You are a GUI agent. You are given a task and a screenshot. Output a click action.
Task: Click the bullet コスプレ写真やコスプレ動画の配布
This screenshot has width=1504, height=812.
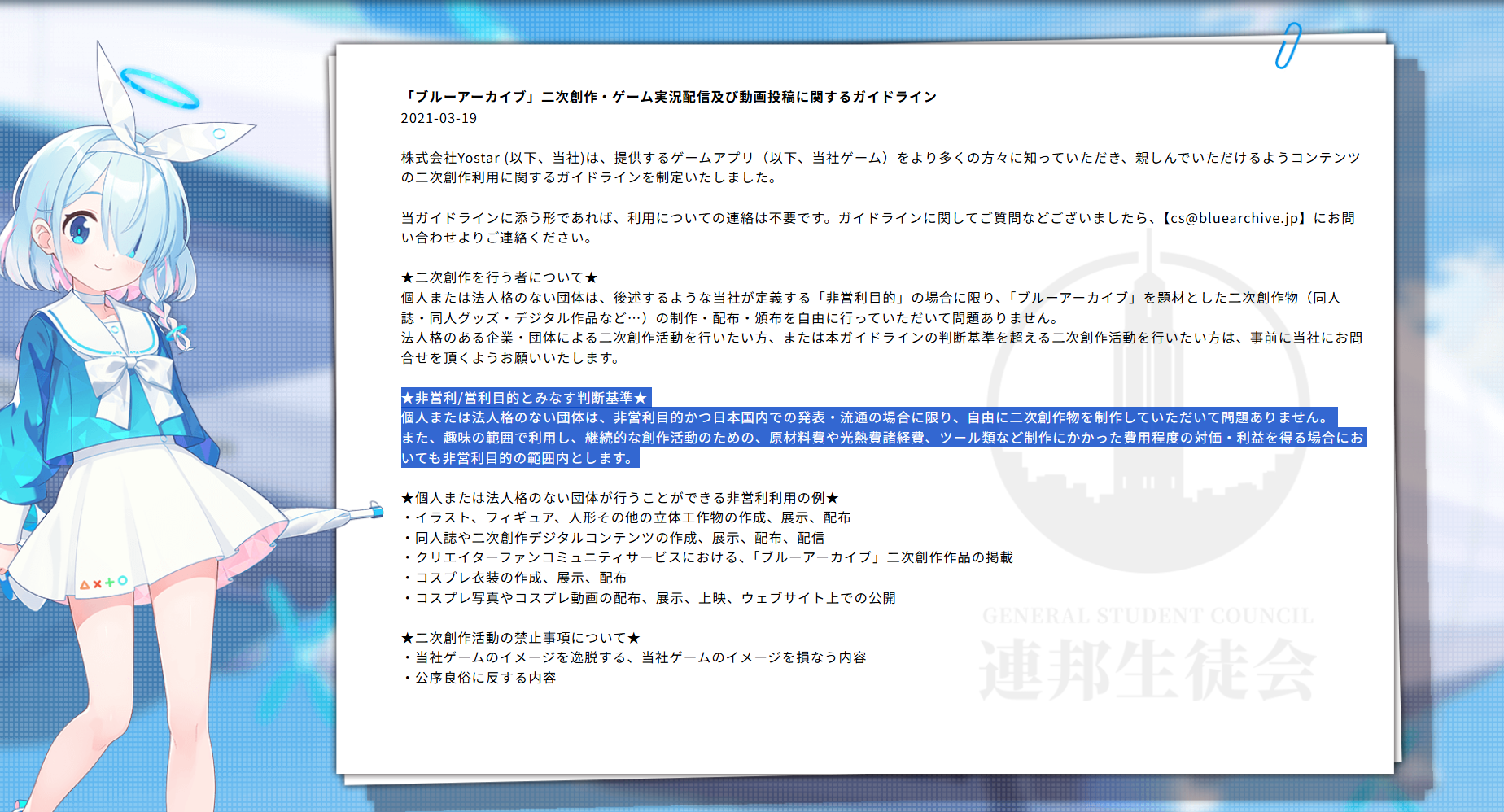coord(649,598)
